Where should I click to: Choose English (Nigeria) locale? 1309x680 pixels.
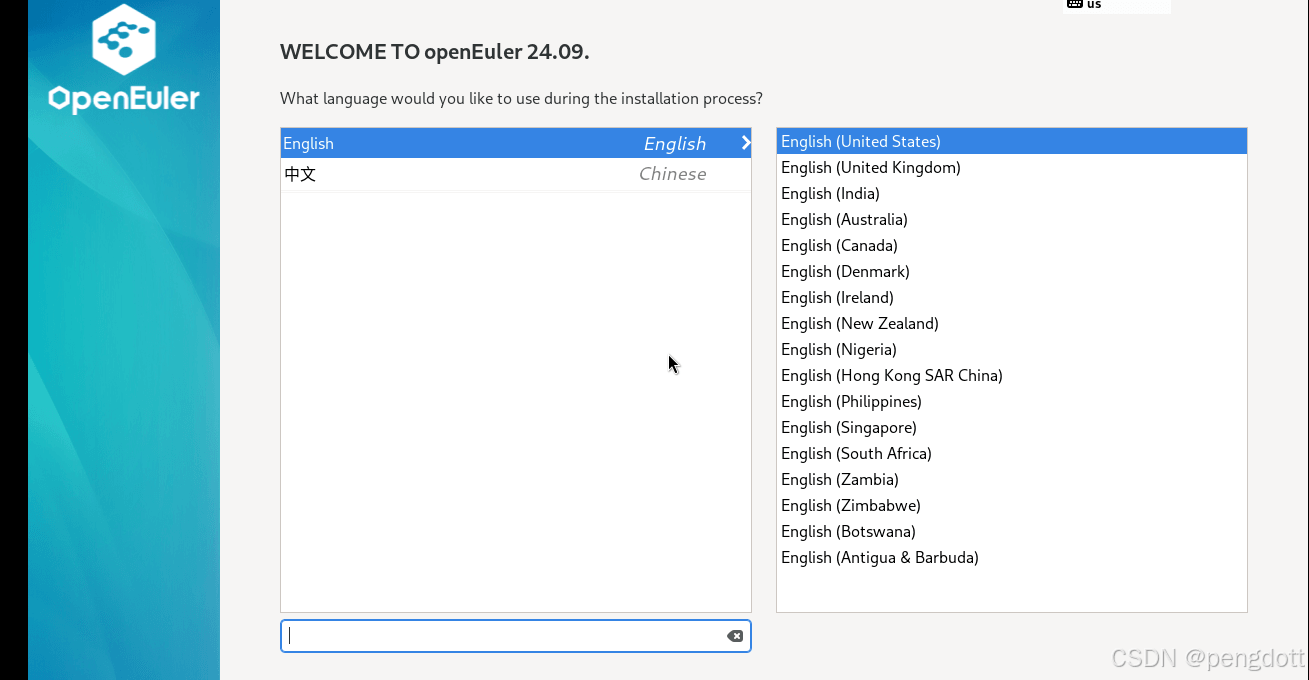coord(1012,349)
